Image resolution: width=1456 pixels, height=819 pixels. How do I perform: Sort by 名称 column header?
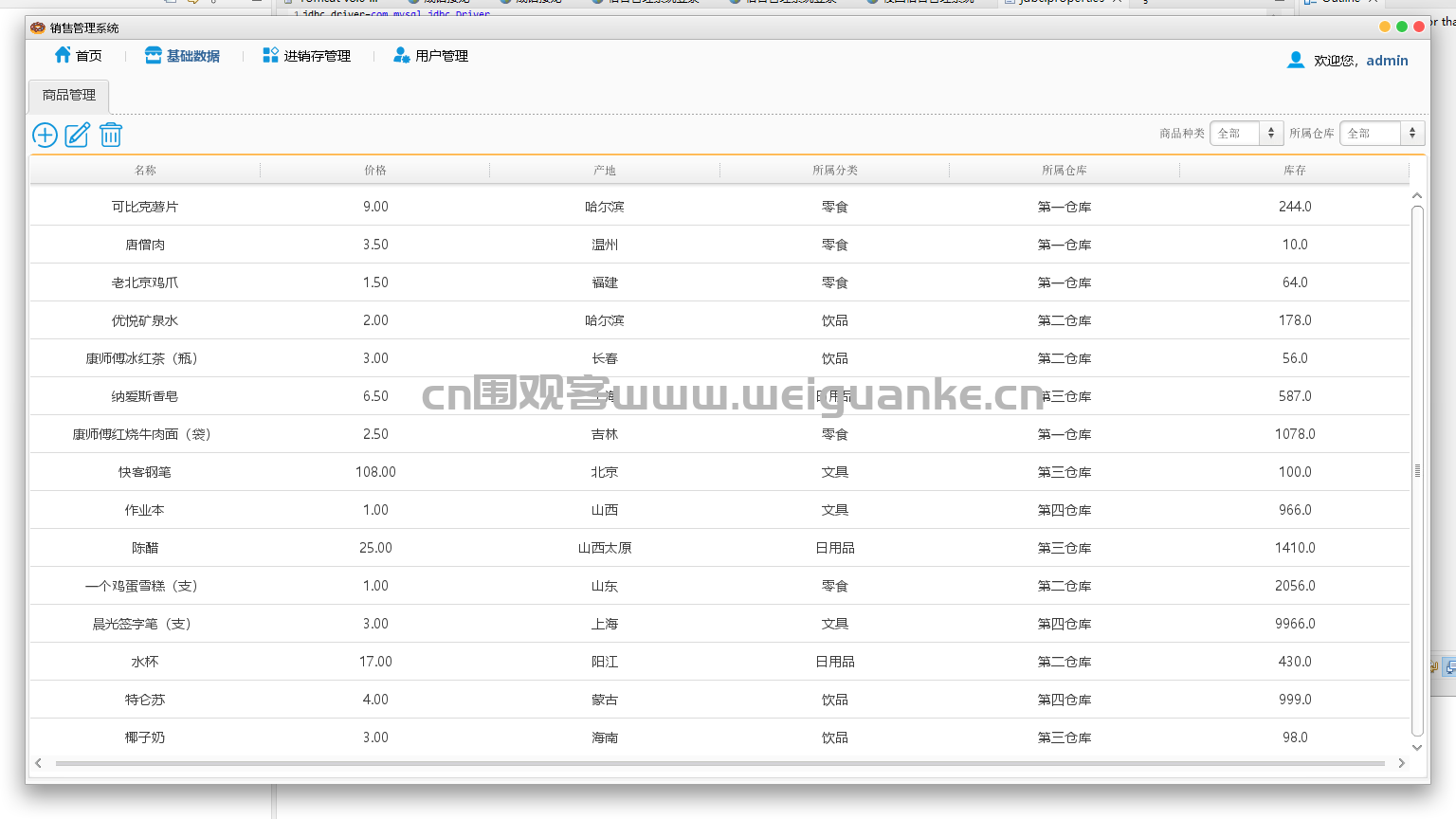click(x=145, y=171)
